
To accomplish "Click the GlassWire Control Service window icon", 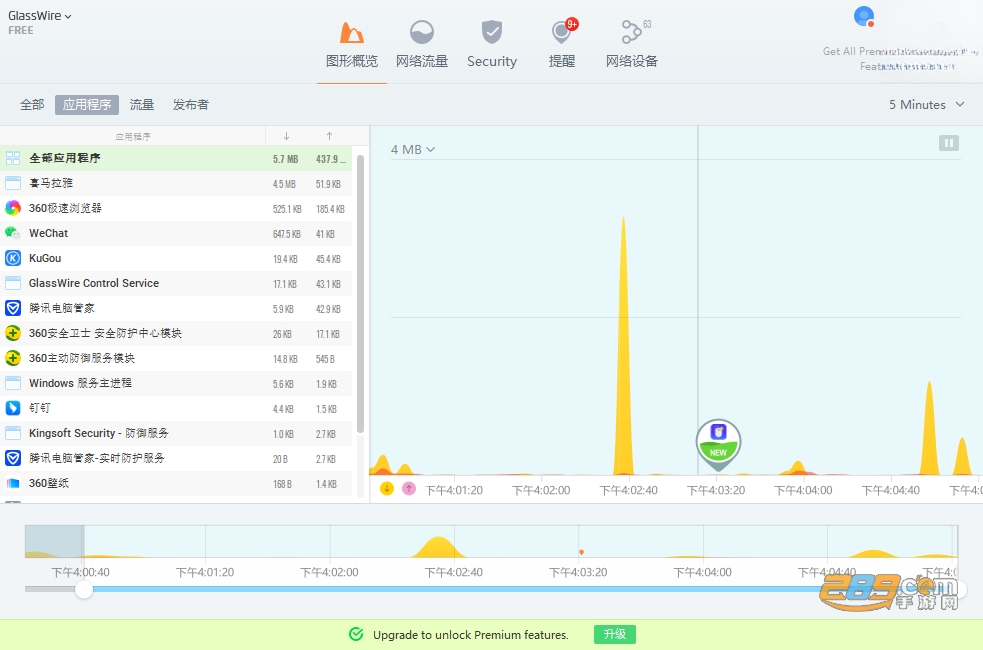I will (x=13, y=283).
